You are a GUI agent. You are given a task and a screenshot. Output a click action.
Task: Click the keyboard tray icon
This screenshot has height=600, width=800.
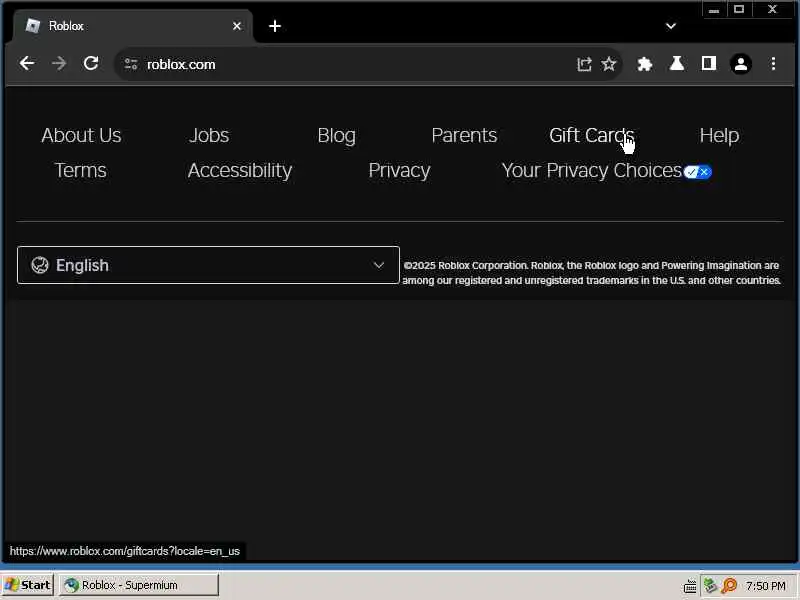(x=690, y=586)
